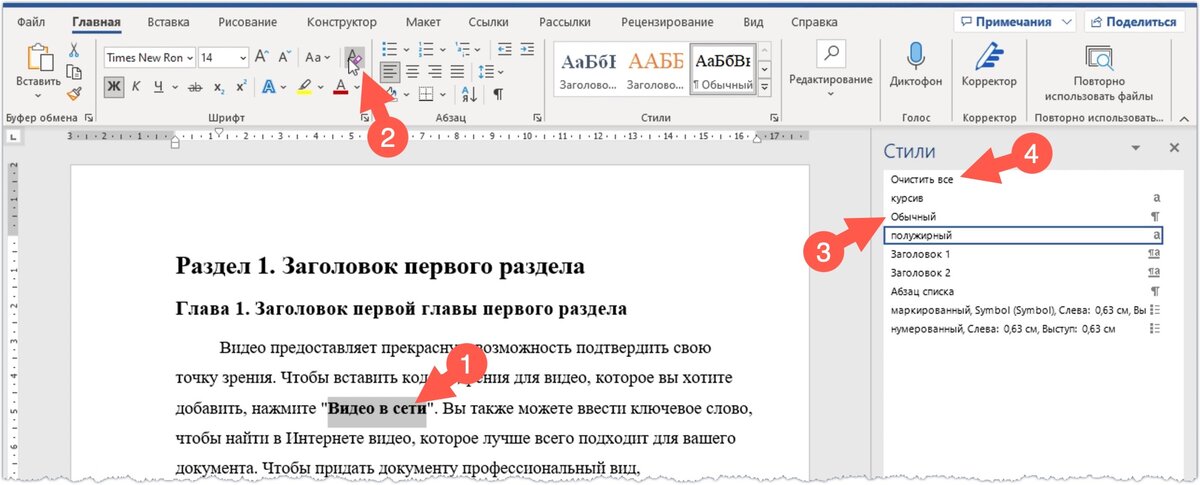Screen dimensions: 1200x485
Task: Switch to the Вставка tab
Action: [x=168, y=21]
